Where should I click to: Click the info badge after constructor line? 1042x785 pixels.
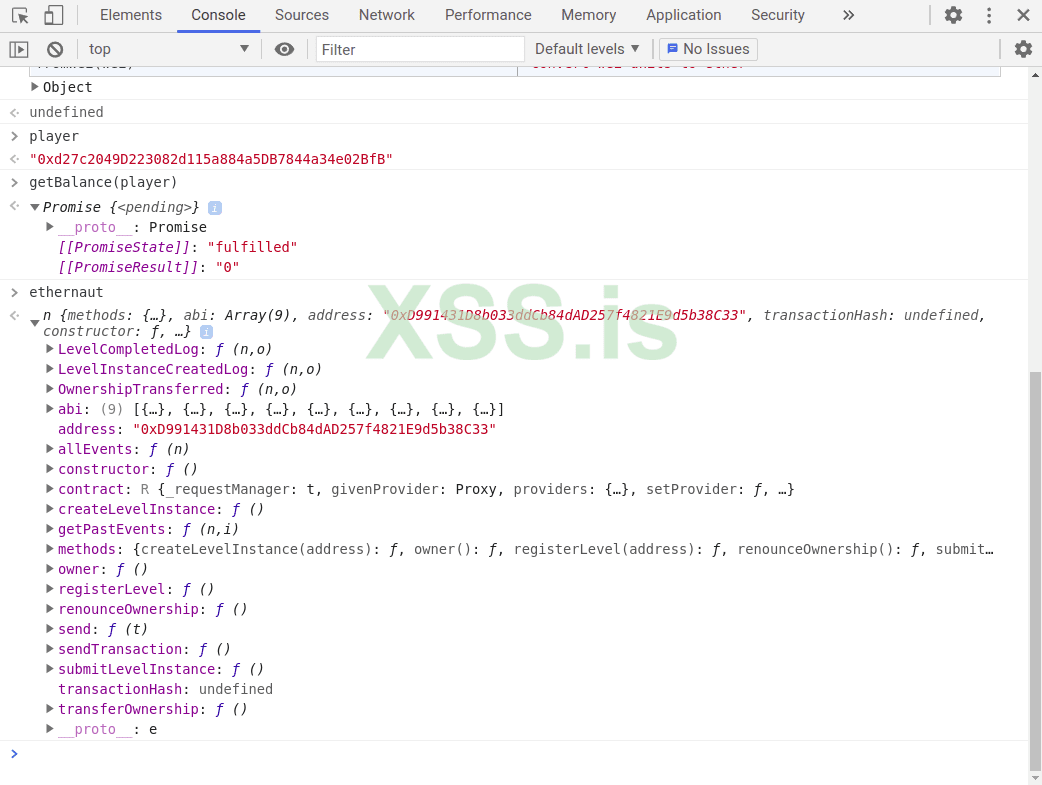coord(207,332)
